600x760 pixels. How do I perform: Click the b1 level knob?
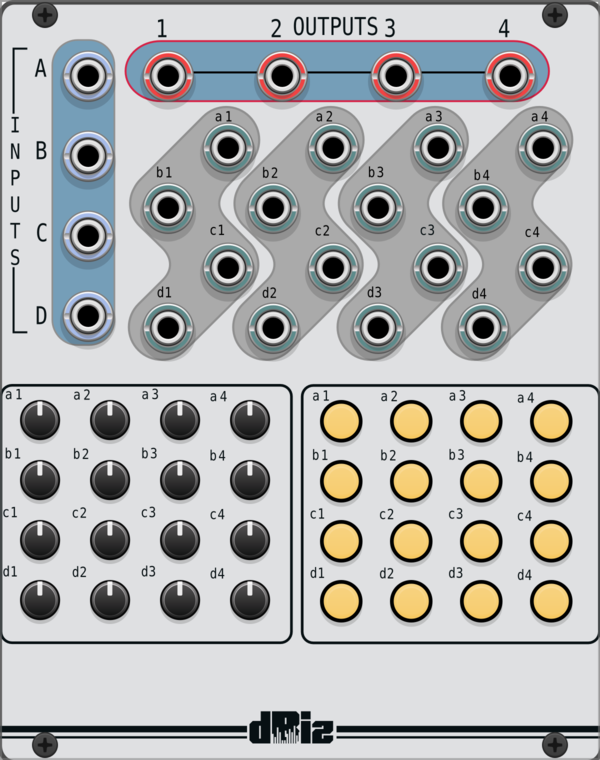click(x=40, y=480)
